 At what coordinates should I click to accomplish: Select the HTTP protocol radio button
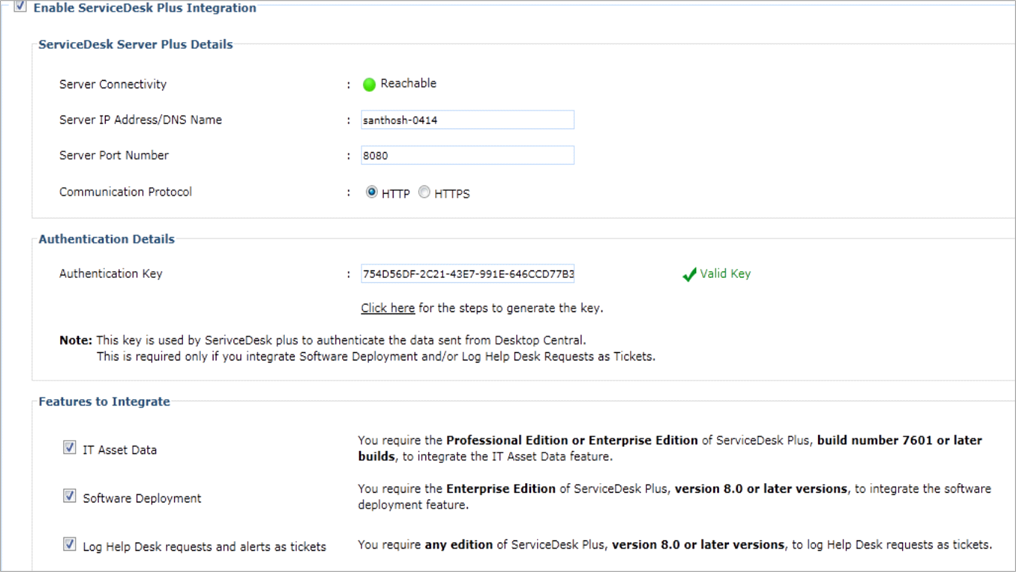(x=372, y=192)
